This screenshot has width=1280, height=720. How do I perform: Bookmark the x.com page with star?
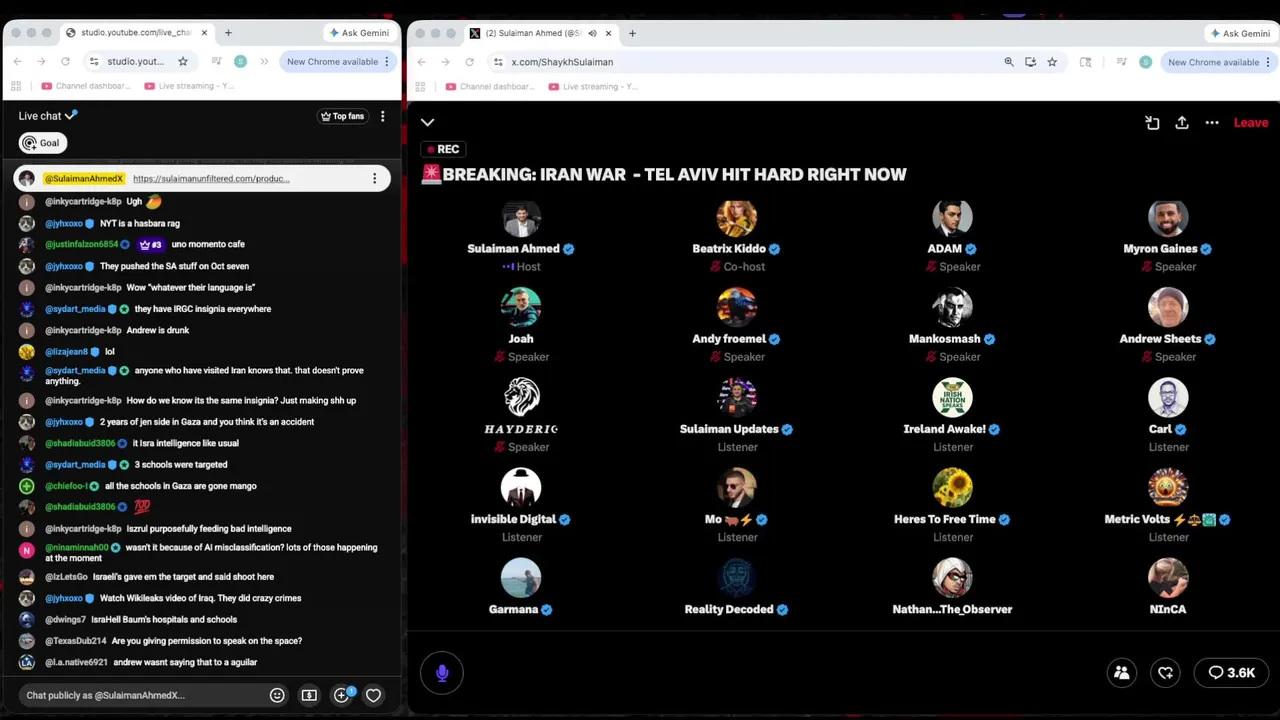pos(1052,62)
